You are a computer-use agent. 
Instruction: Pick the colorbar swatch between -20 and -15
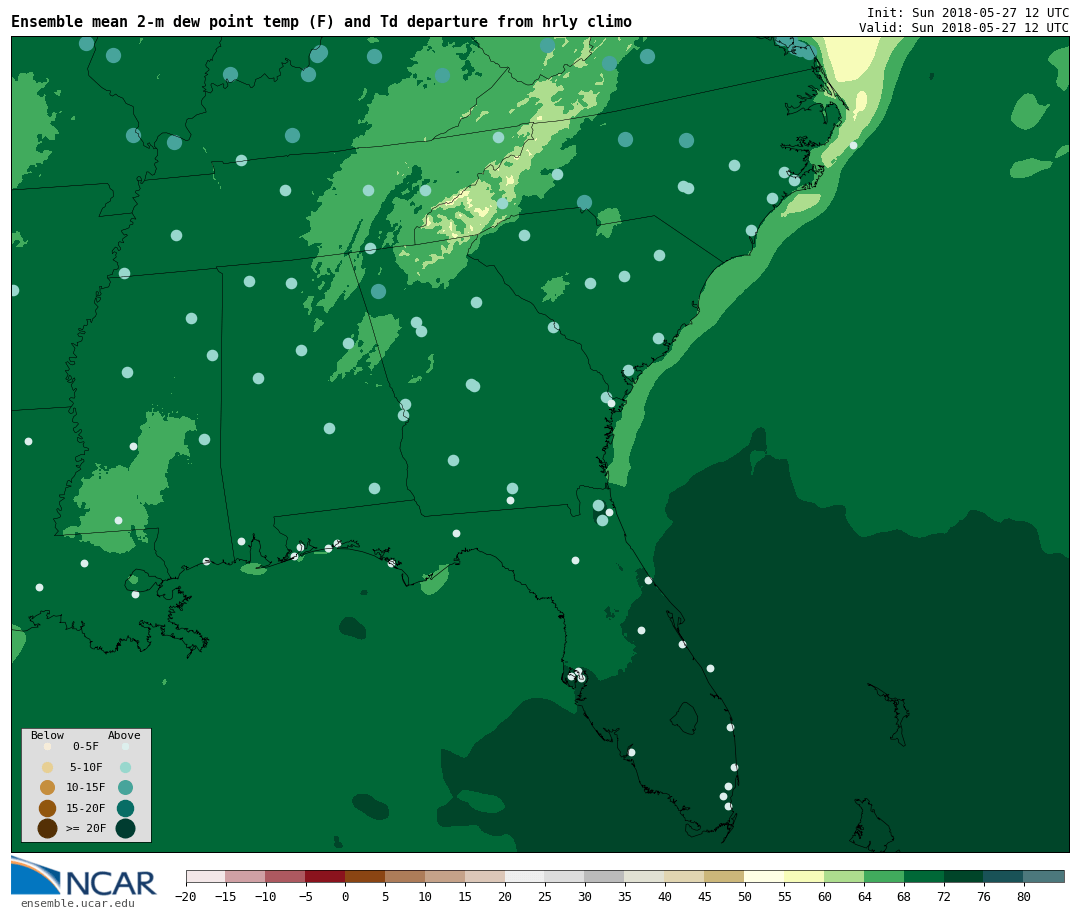coord(206,876)
